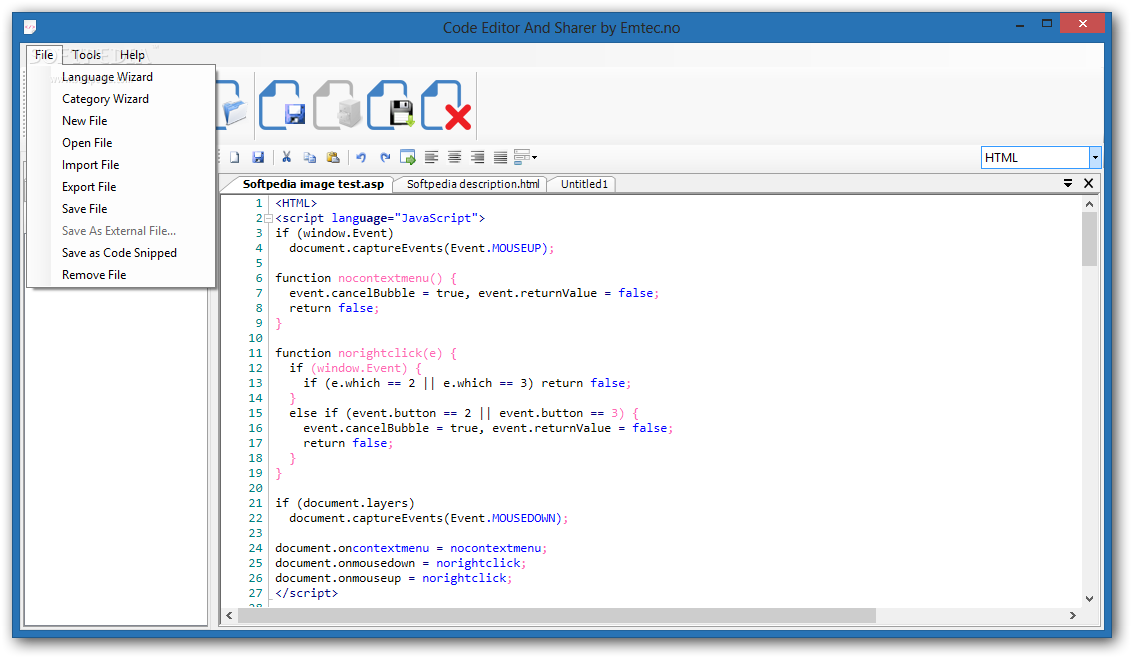Click the redo arrow icon
1132x658 pixels.
(x=385, y=157)
